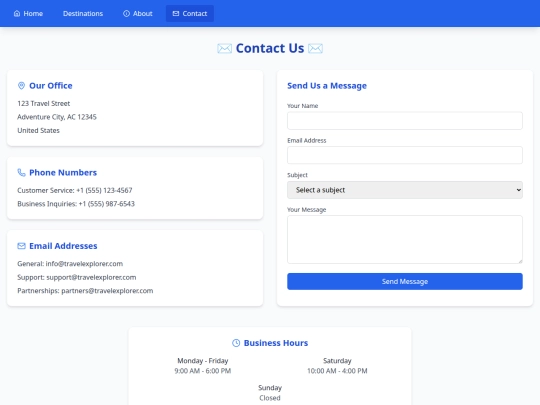Click the Closed text under Sunday
Screen dimensions: 540x405
click(x=270, y=398)
